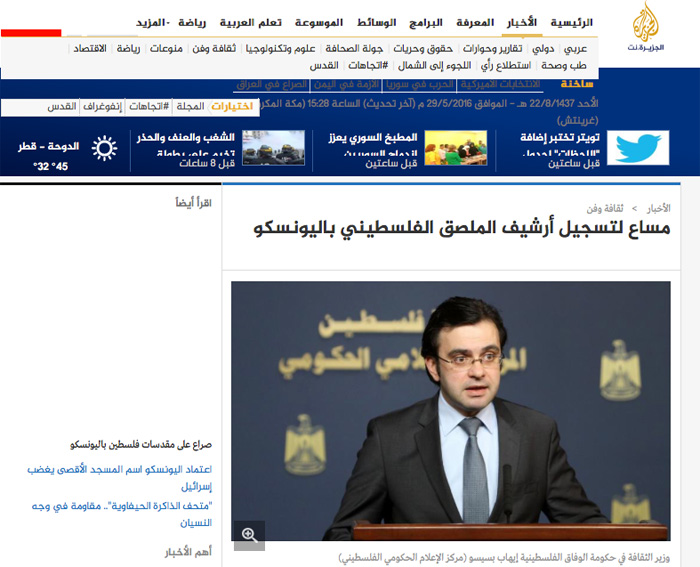Click hot topic الانتخابات الأميركية
This screenshot has width=700, height=567.
pyautogui.click(x=500, y=84)
